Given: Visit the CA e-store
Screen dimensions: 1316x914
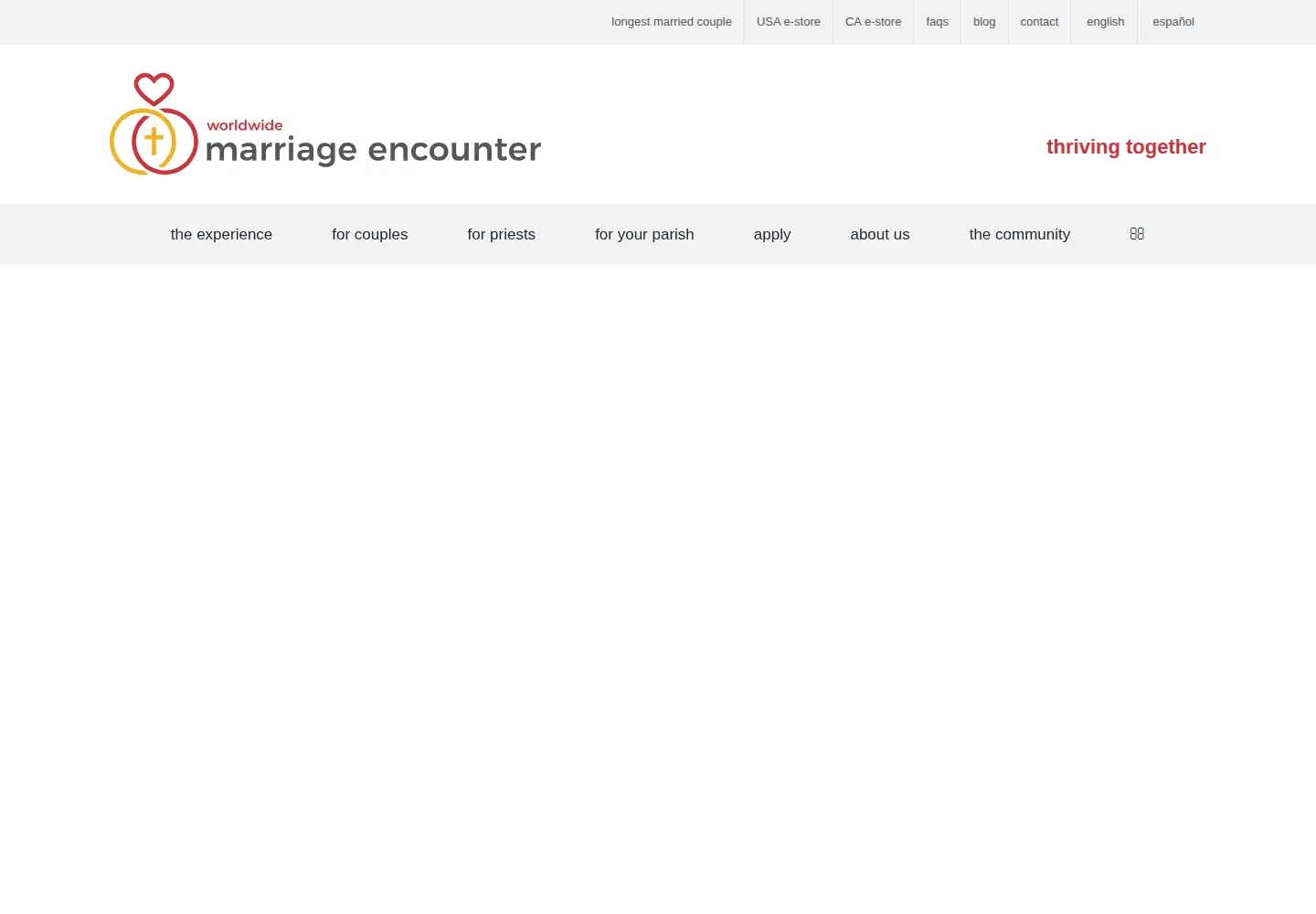Looking at the screenshot, I should pyautogui.click(x=874, y=22).
